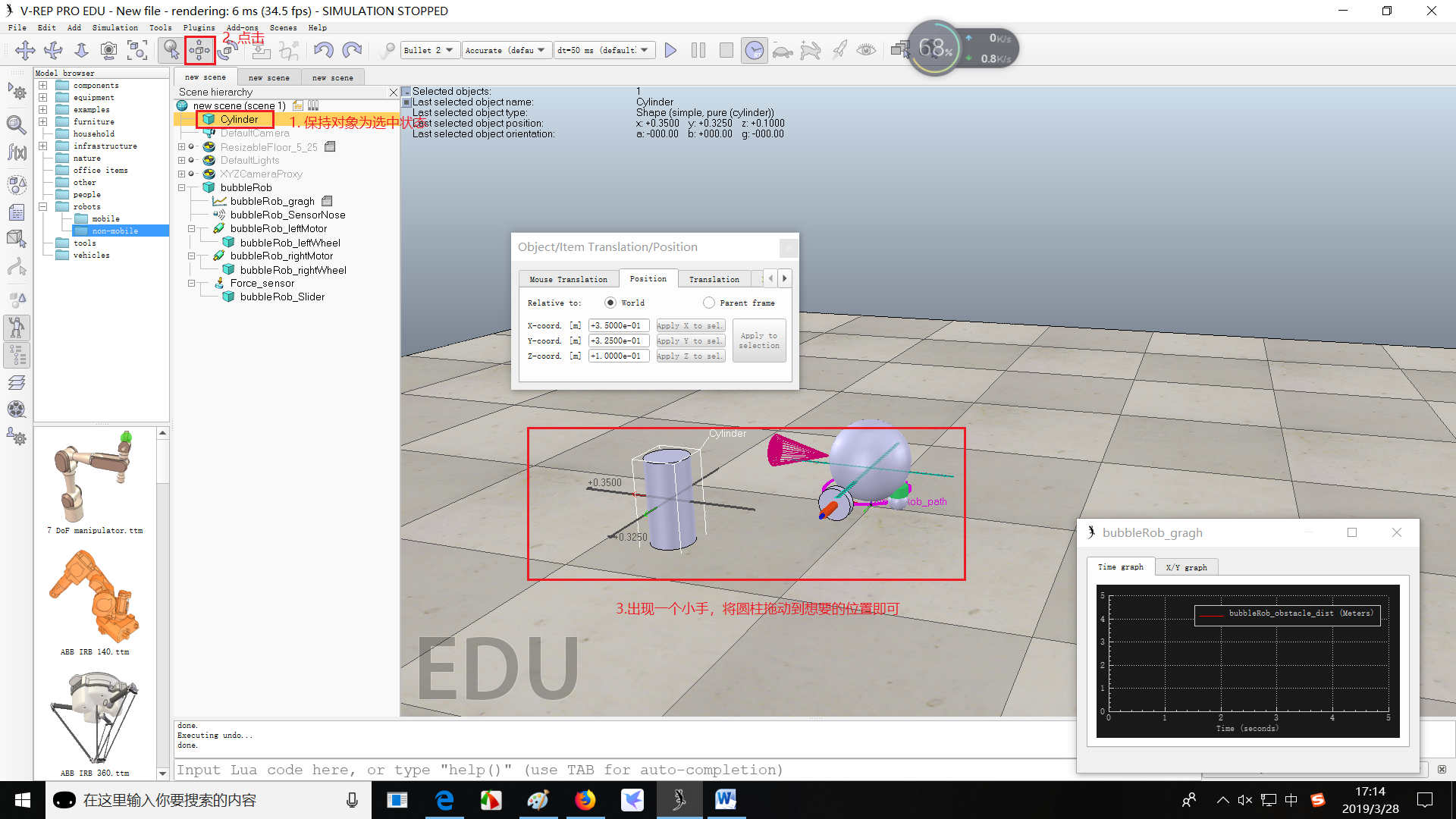The width and height of the screenshot is (1456, 819).
Task: Open the Bullet 2 physics engine dropdown
Action: 429,51
